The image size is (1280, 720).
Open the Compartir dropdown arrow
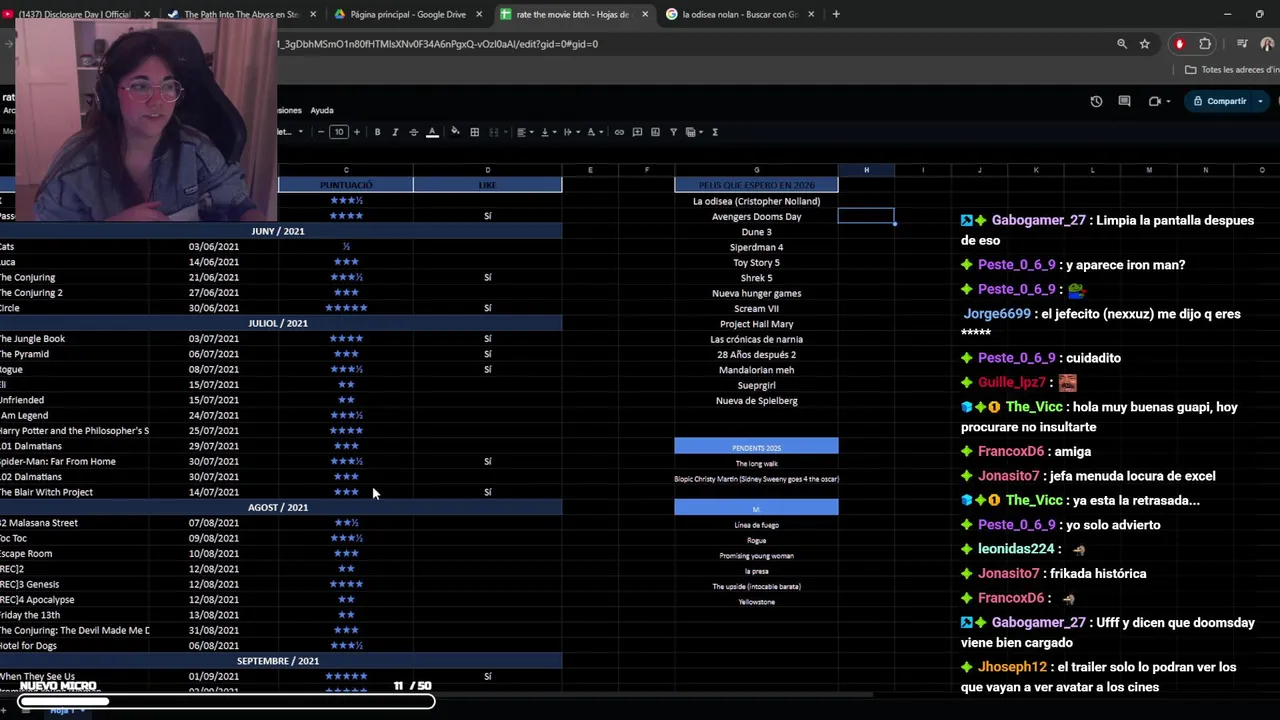pyautogui.click(x=1260, y=101)
